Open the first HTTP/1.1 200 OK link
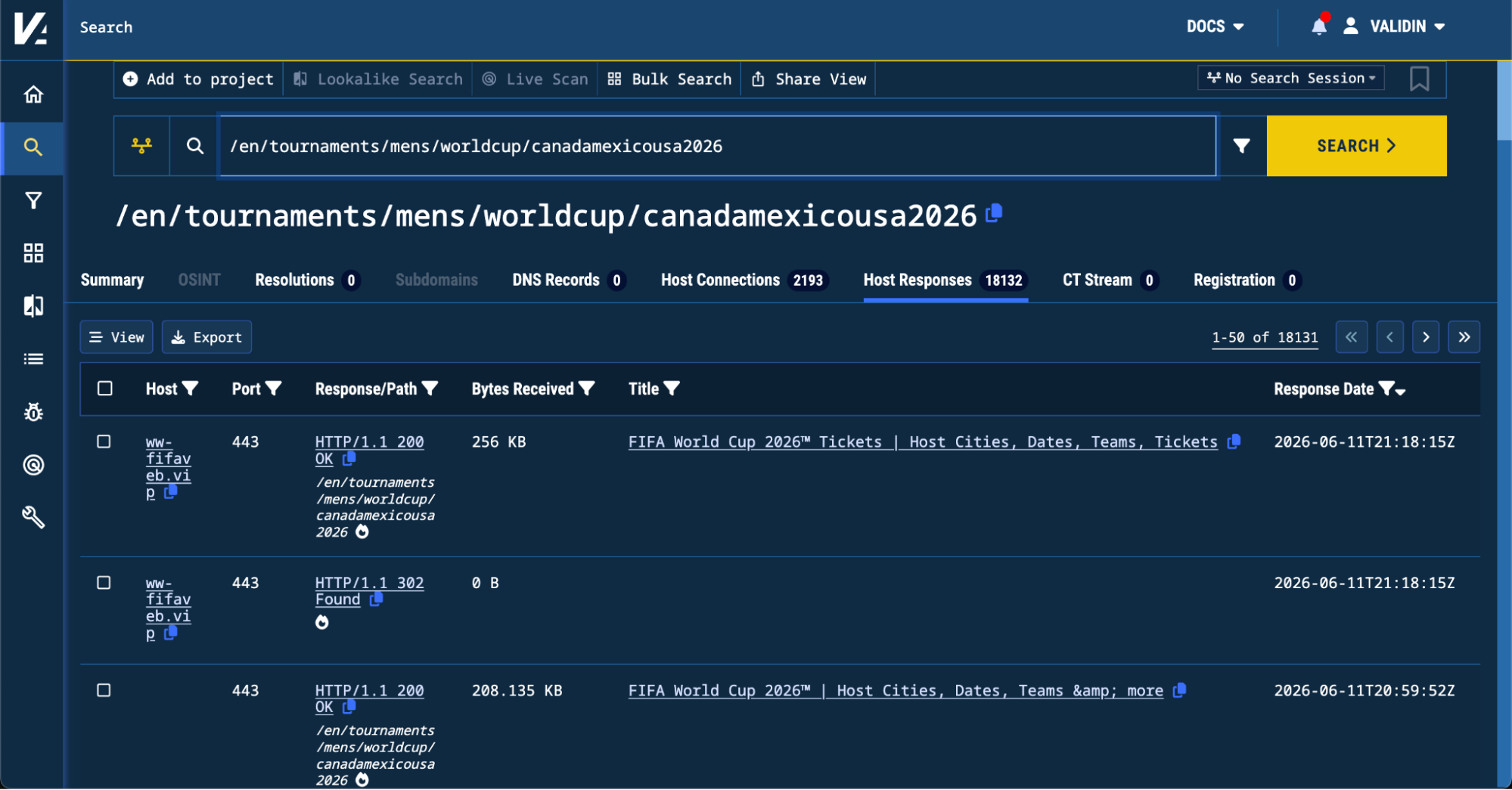The height and width of the screenshot is (790, 1512). coord(369,450)
